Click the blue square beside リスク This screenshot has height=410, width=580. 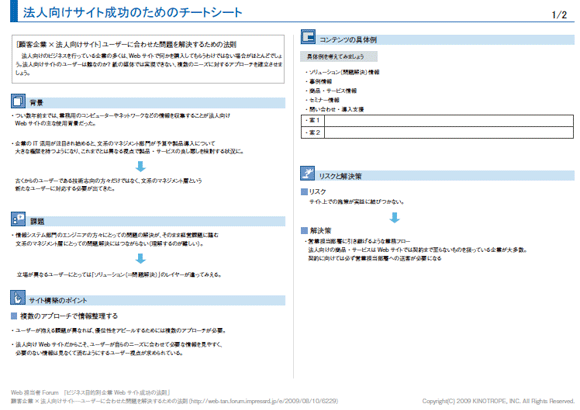coord(304,192)
